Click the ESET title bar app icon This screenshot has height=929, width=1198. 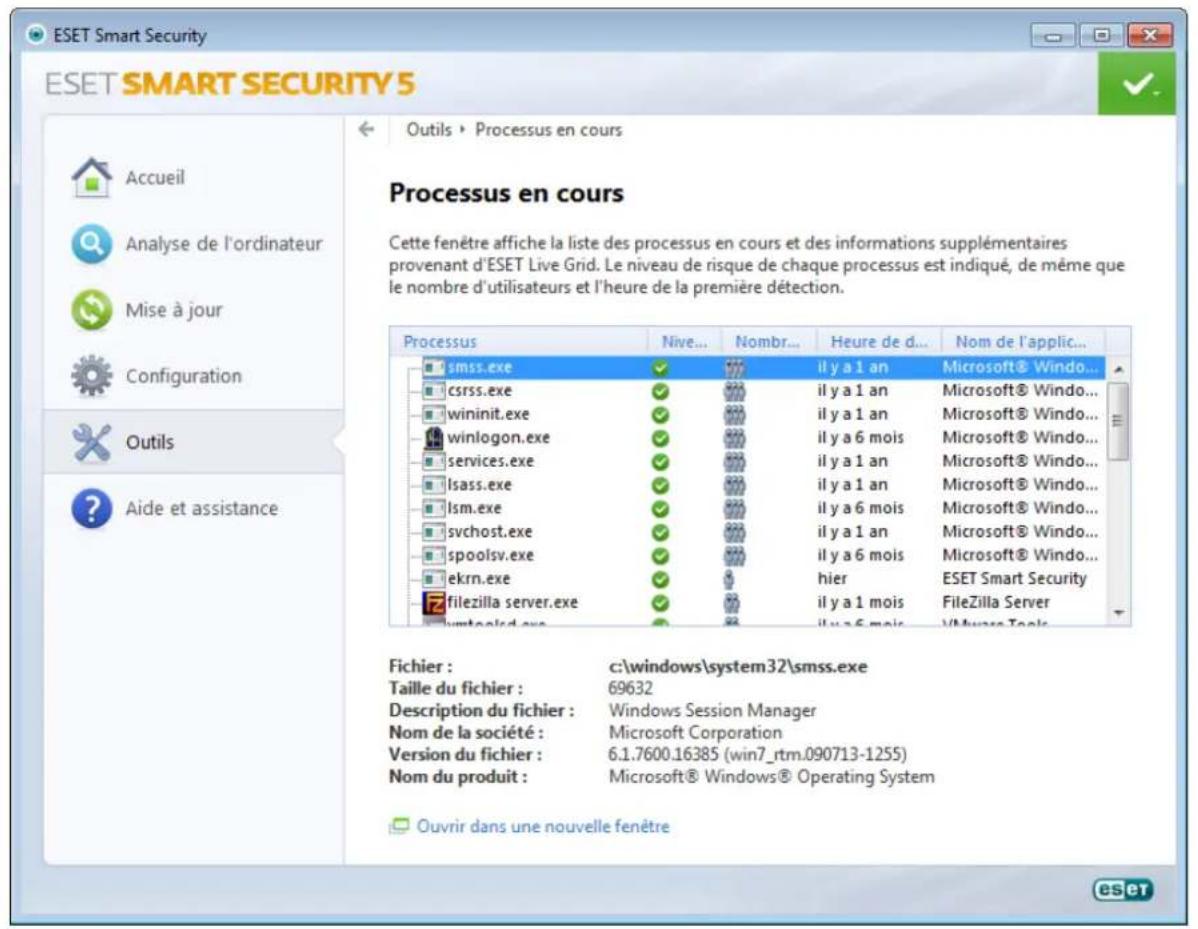[x=35, y=34]
